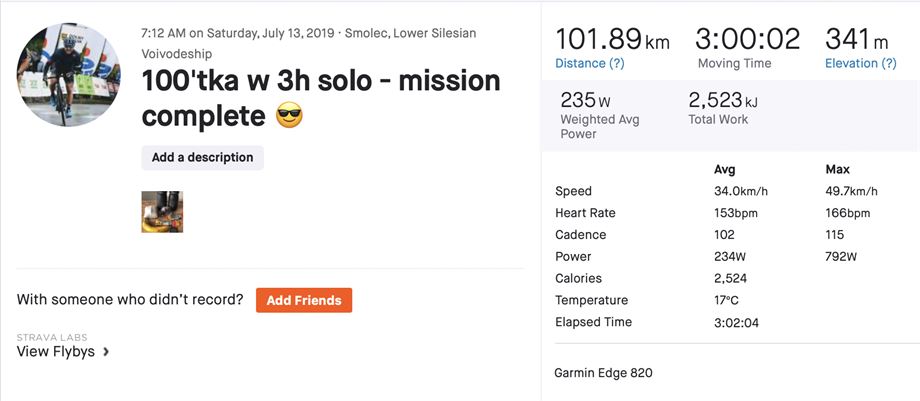
Task: Click the sunglasses emoji in the title
Action: [x=289, y=115]
